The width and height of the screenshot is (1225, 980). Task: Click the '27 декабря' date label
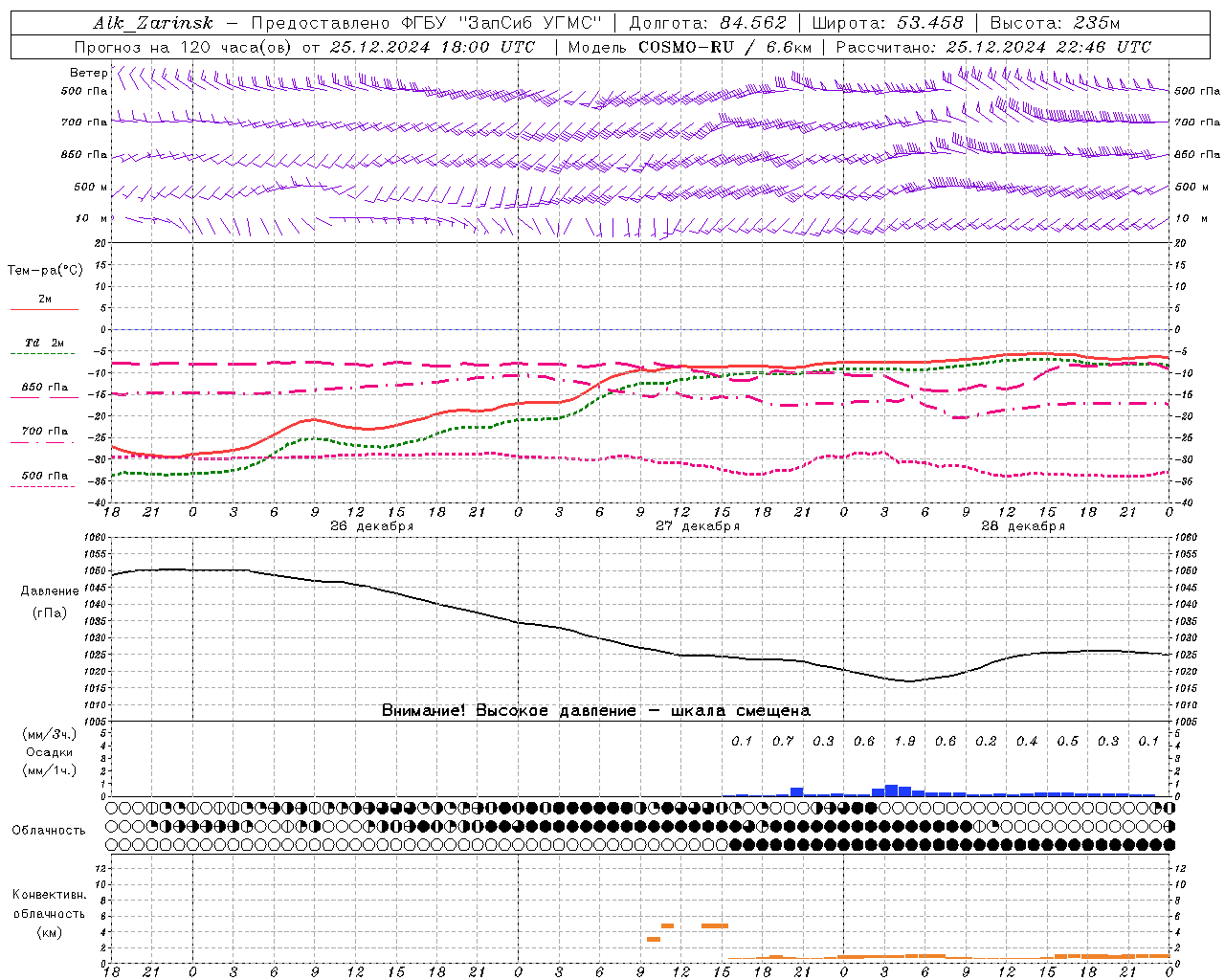click(x=697, y=526)
